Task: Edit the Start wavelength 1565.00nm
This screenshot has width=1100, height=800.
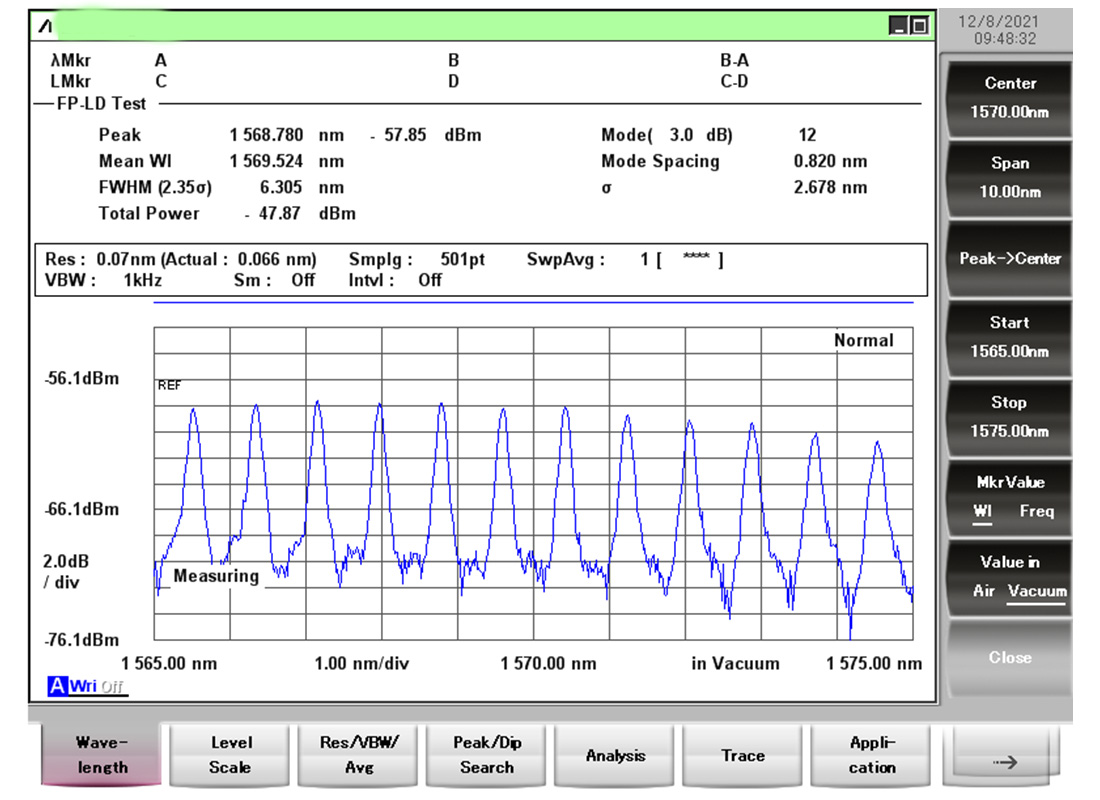Action: coord(1009,337)
